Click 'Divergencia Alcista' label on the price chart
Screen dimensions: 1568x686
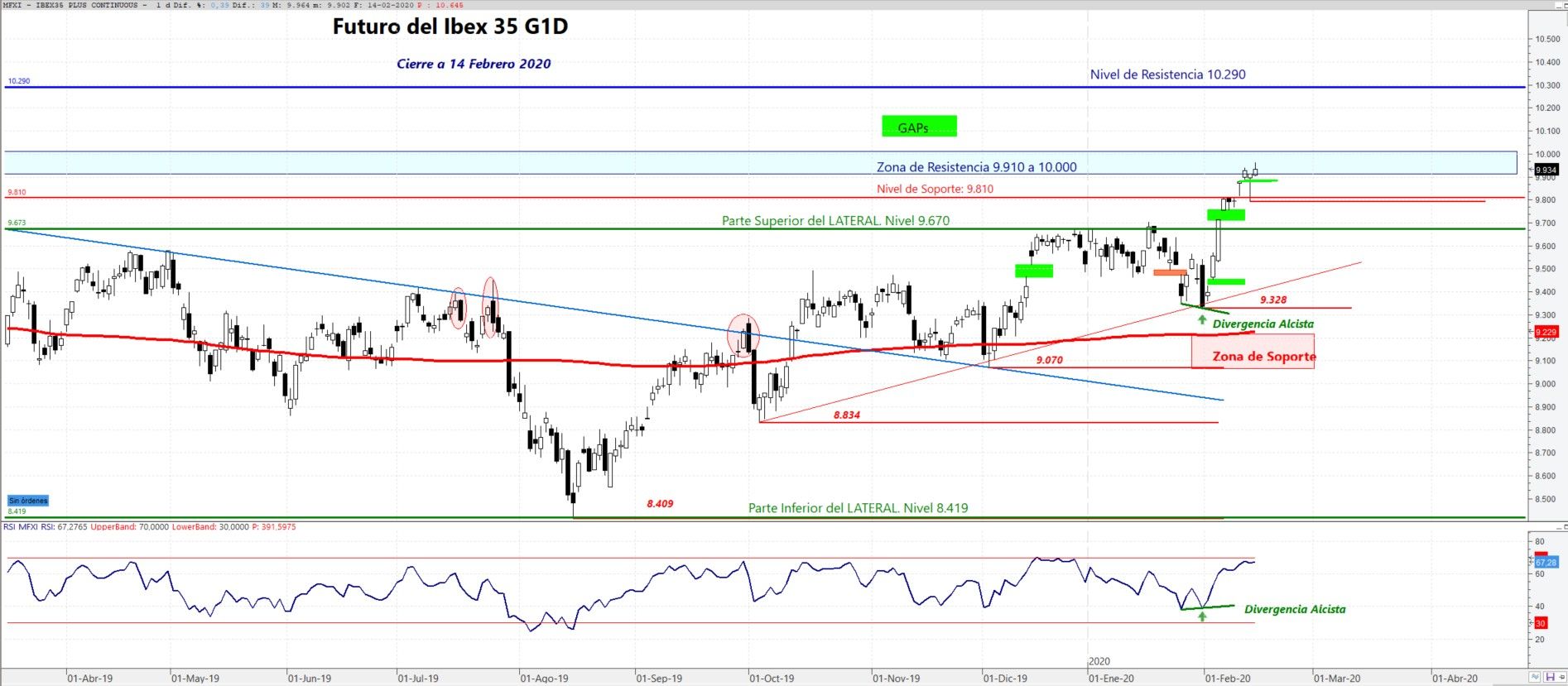(1263, 324)
